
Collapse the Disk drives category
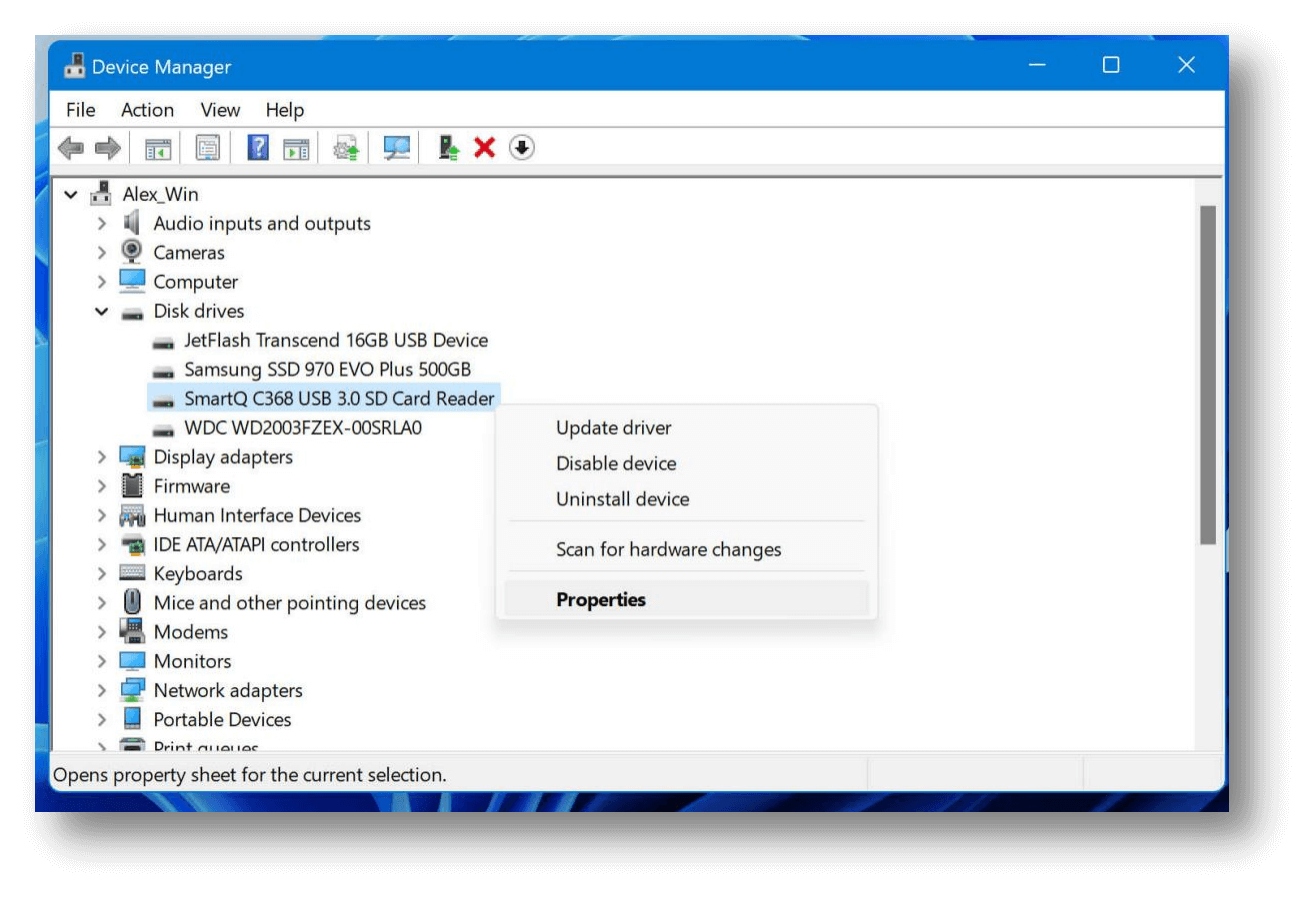(101, 311)
